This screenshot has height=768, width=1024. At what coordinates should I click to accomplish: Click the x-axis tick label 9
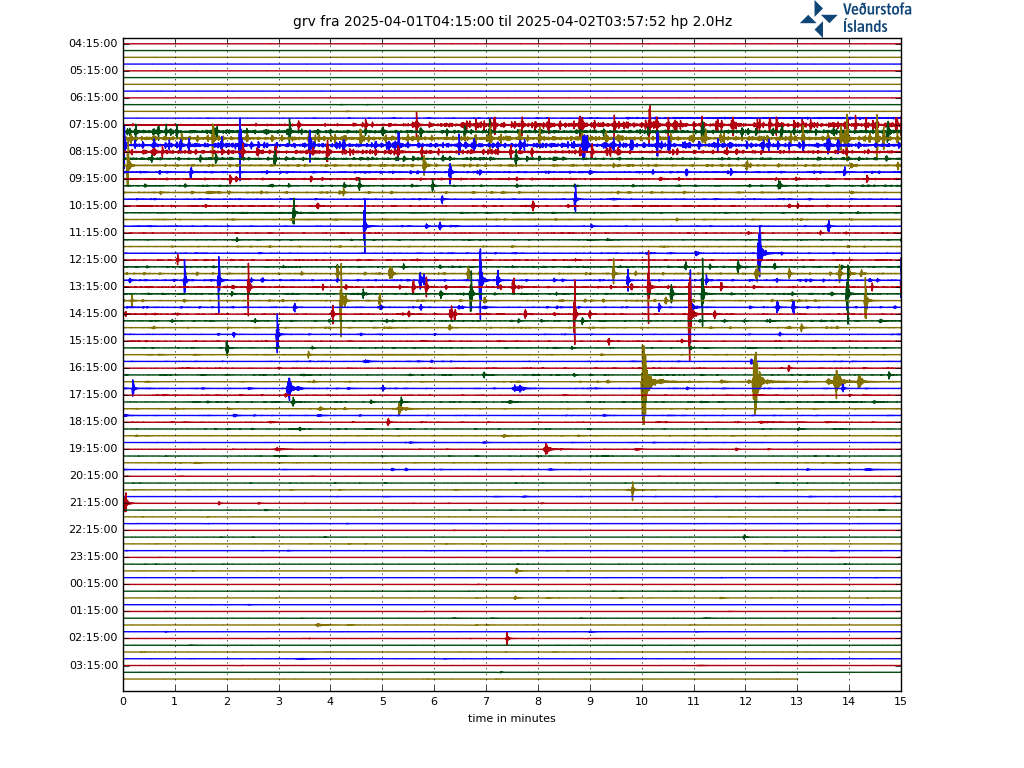[x=590, y=701]
